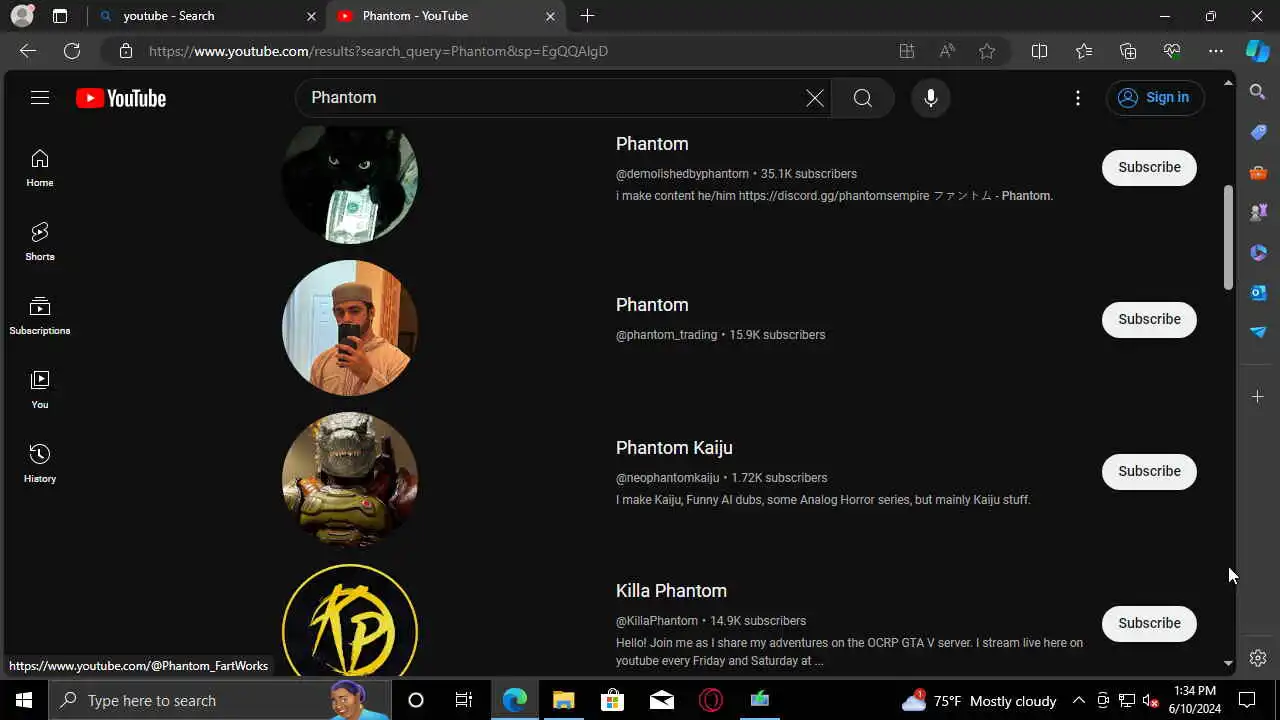Subscribe to Killa Phantom channel
Screen dimensions: 1280x720
tap(1149, 623)
